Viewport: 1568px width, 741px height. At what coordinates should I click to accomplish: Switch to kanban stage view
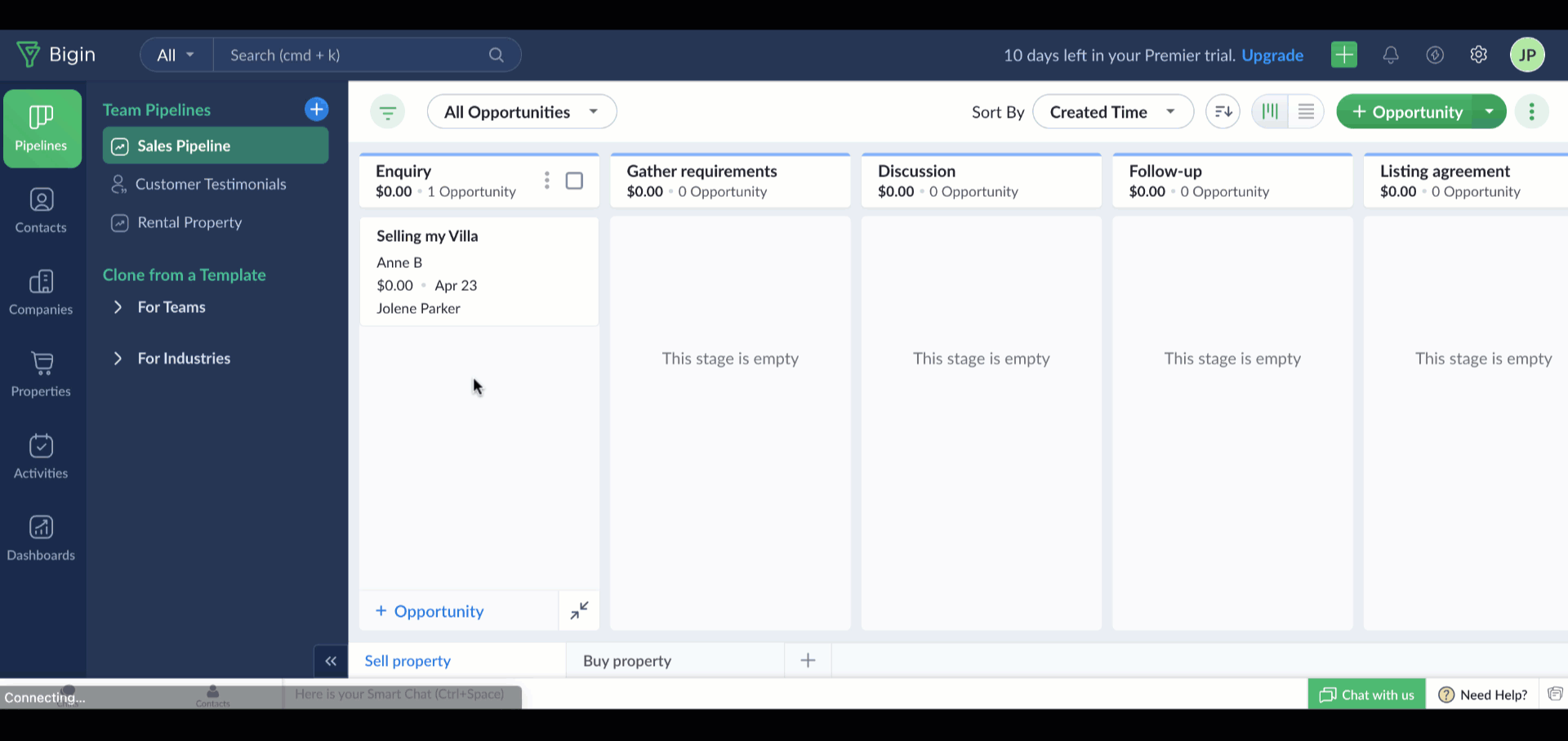pos(1270,112)
